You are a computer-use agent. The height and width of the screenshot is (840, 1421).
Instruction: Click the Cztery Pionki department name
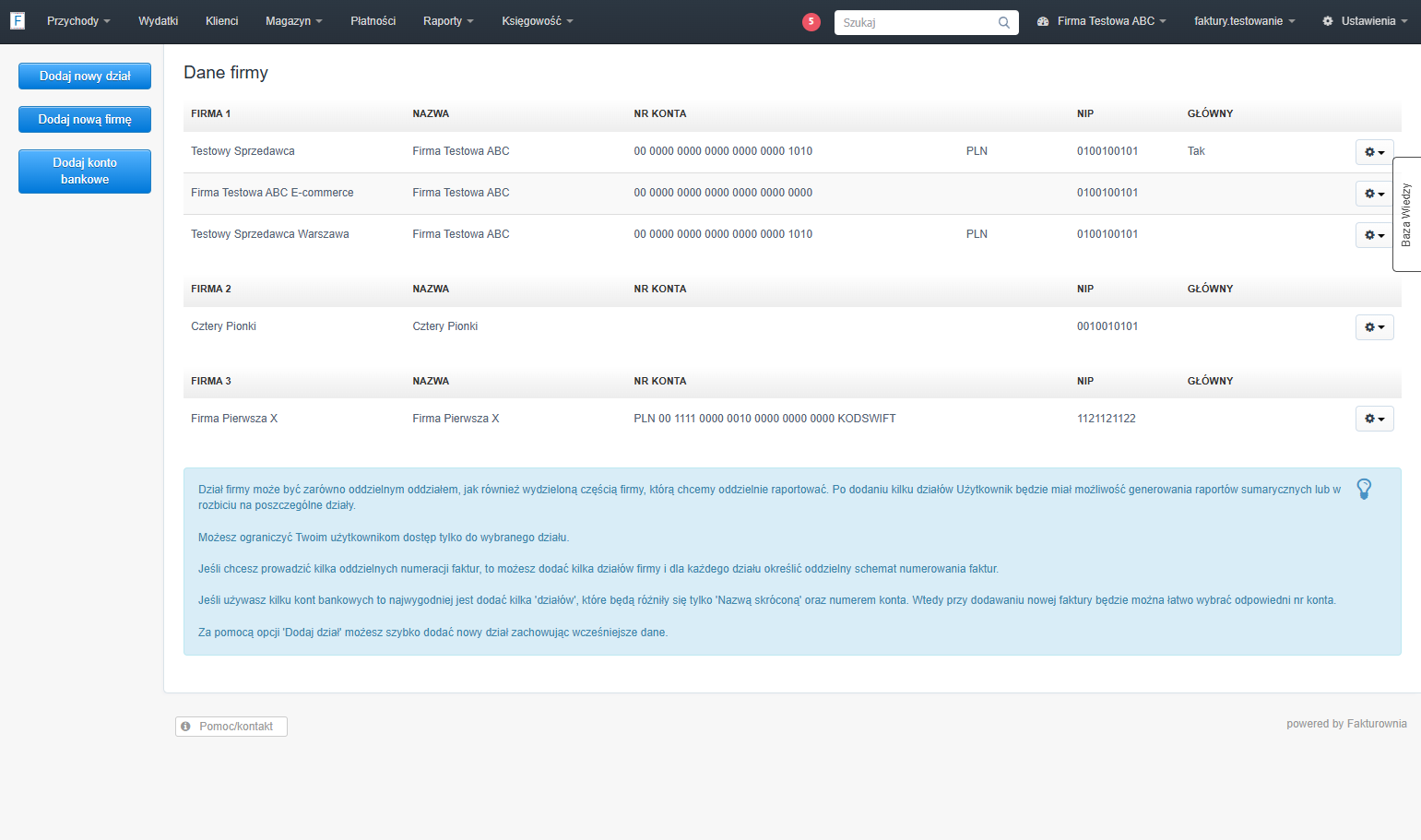223,326
